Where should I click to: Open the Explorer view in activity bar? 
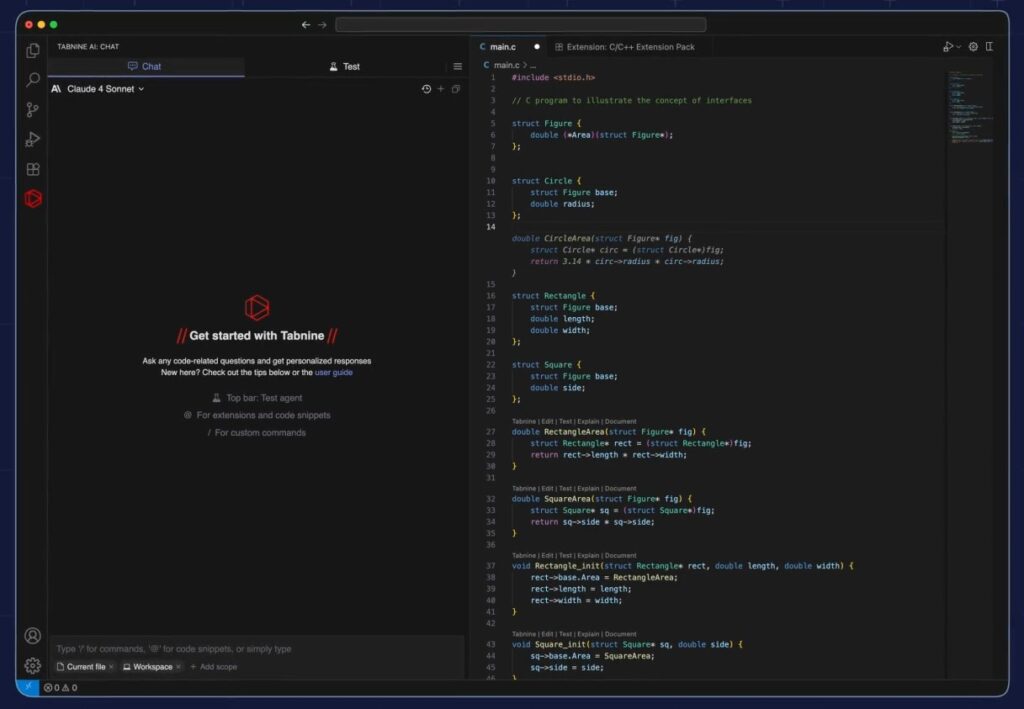[x=33, y=50]
